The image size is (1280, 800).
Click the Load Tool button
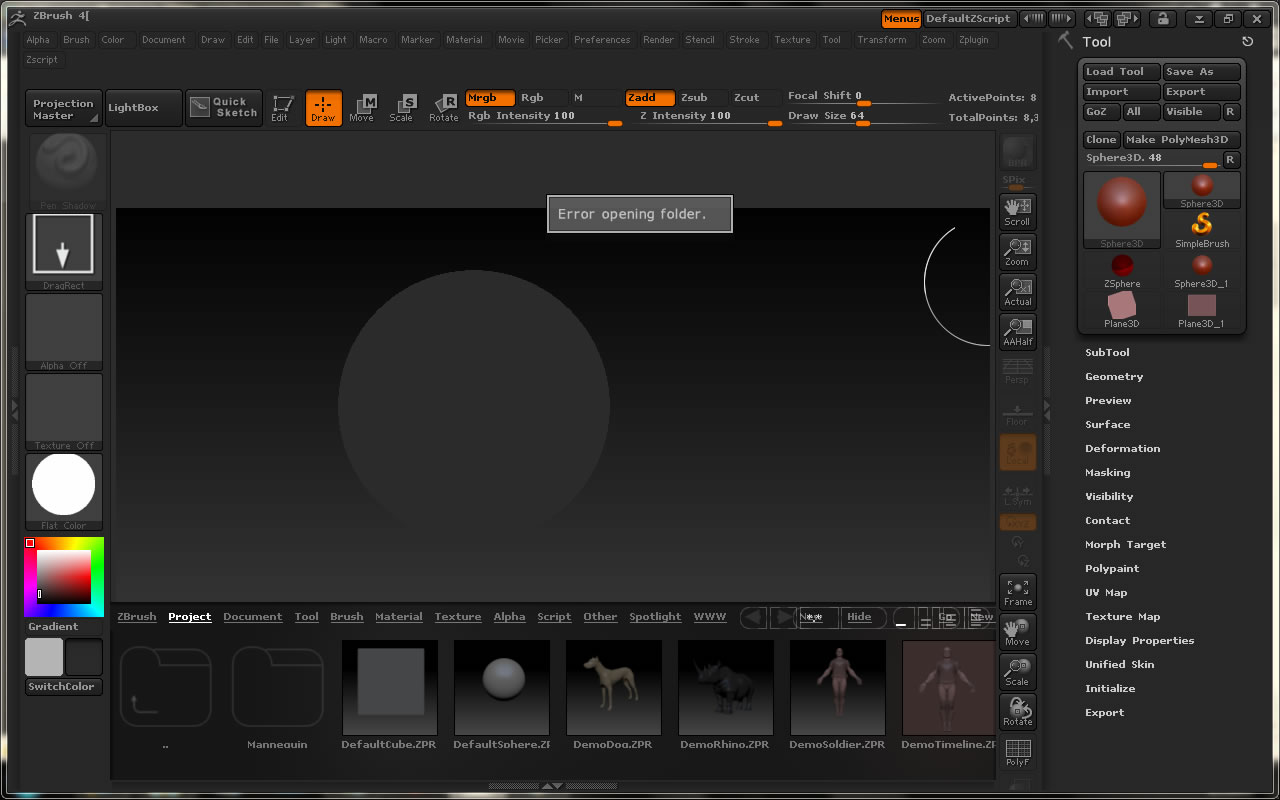[1121, 72]
